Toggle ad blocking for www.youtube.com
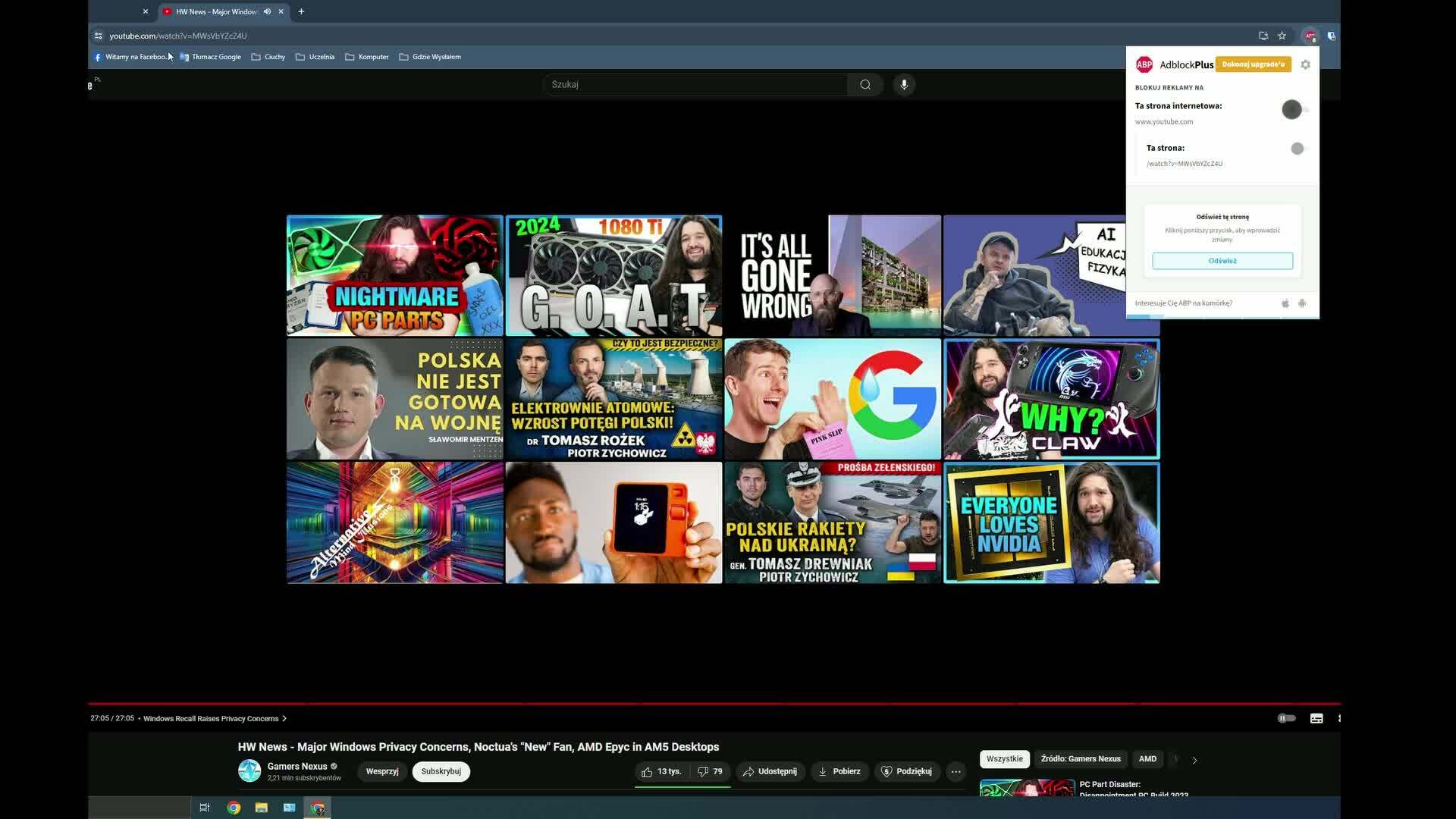 coord(1294,109)
